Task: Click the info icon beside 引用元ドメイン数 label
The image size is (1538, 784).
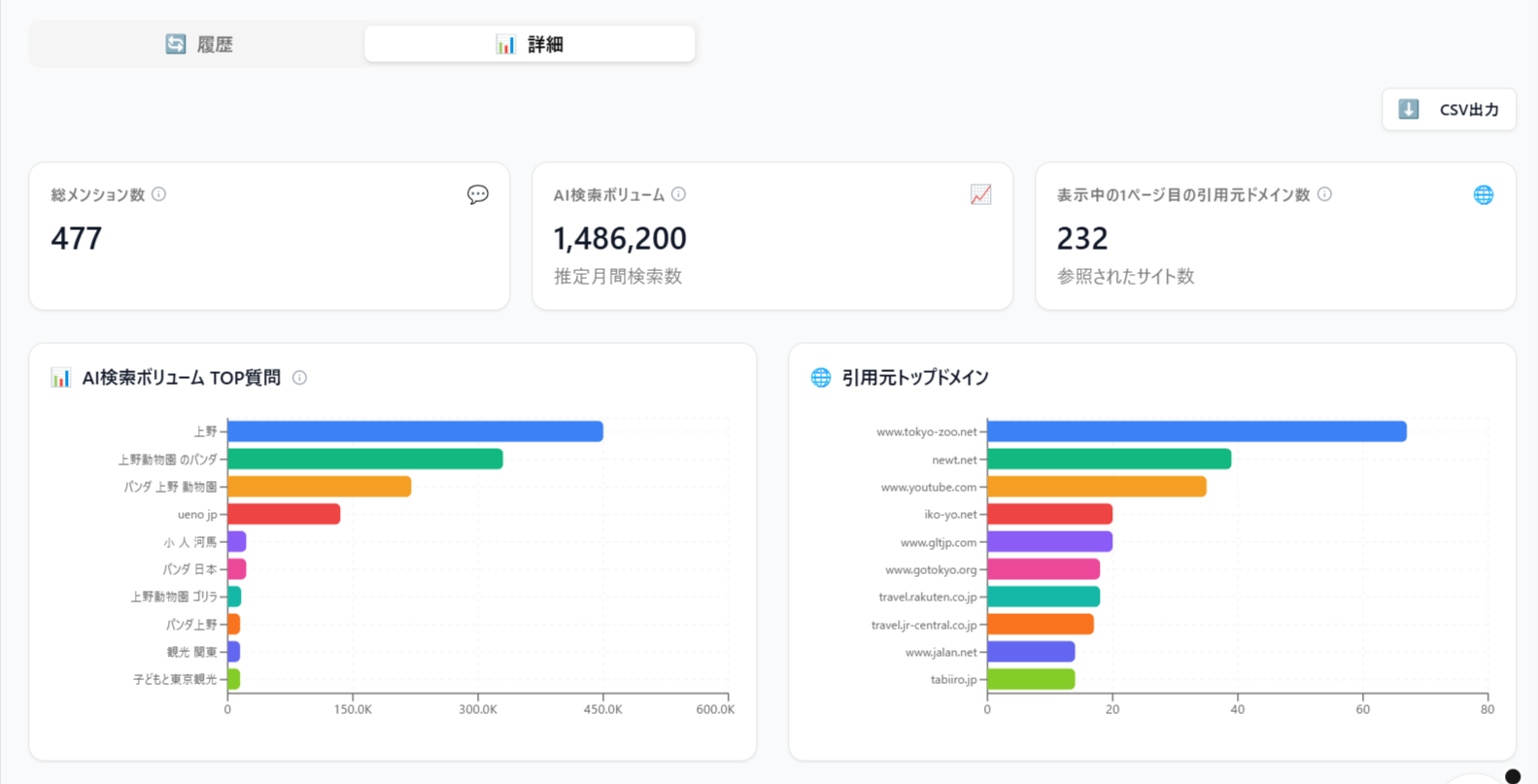Action: 1324,194
